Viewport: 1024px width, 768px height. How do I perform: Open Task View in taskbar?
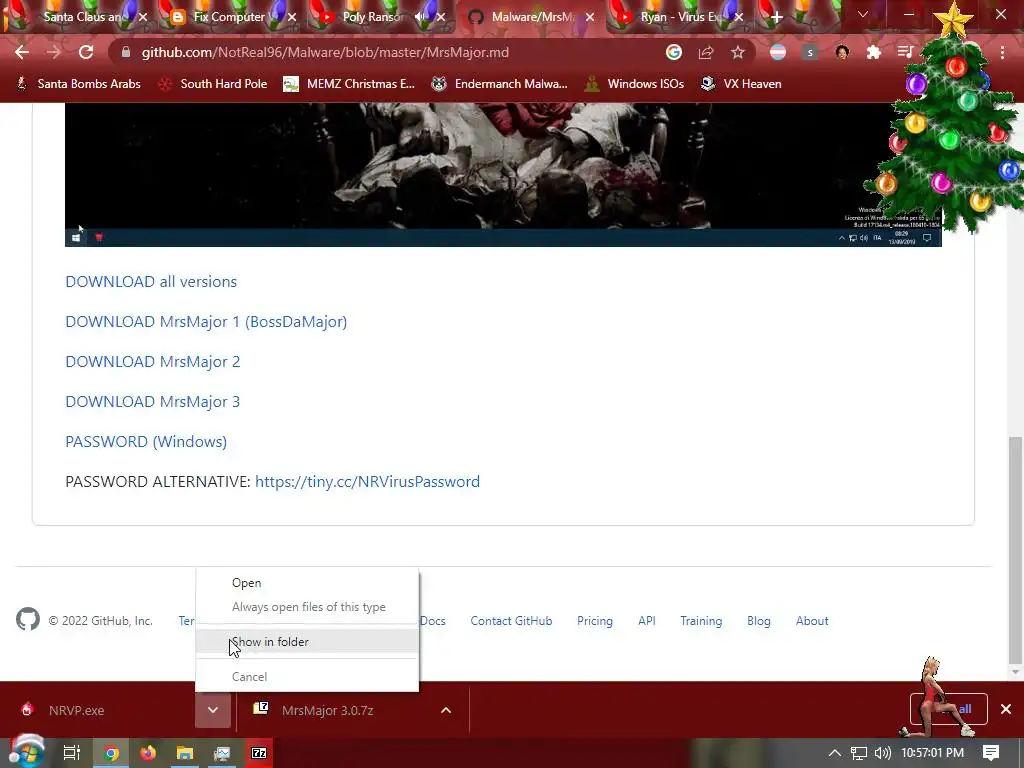(71, 753)
